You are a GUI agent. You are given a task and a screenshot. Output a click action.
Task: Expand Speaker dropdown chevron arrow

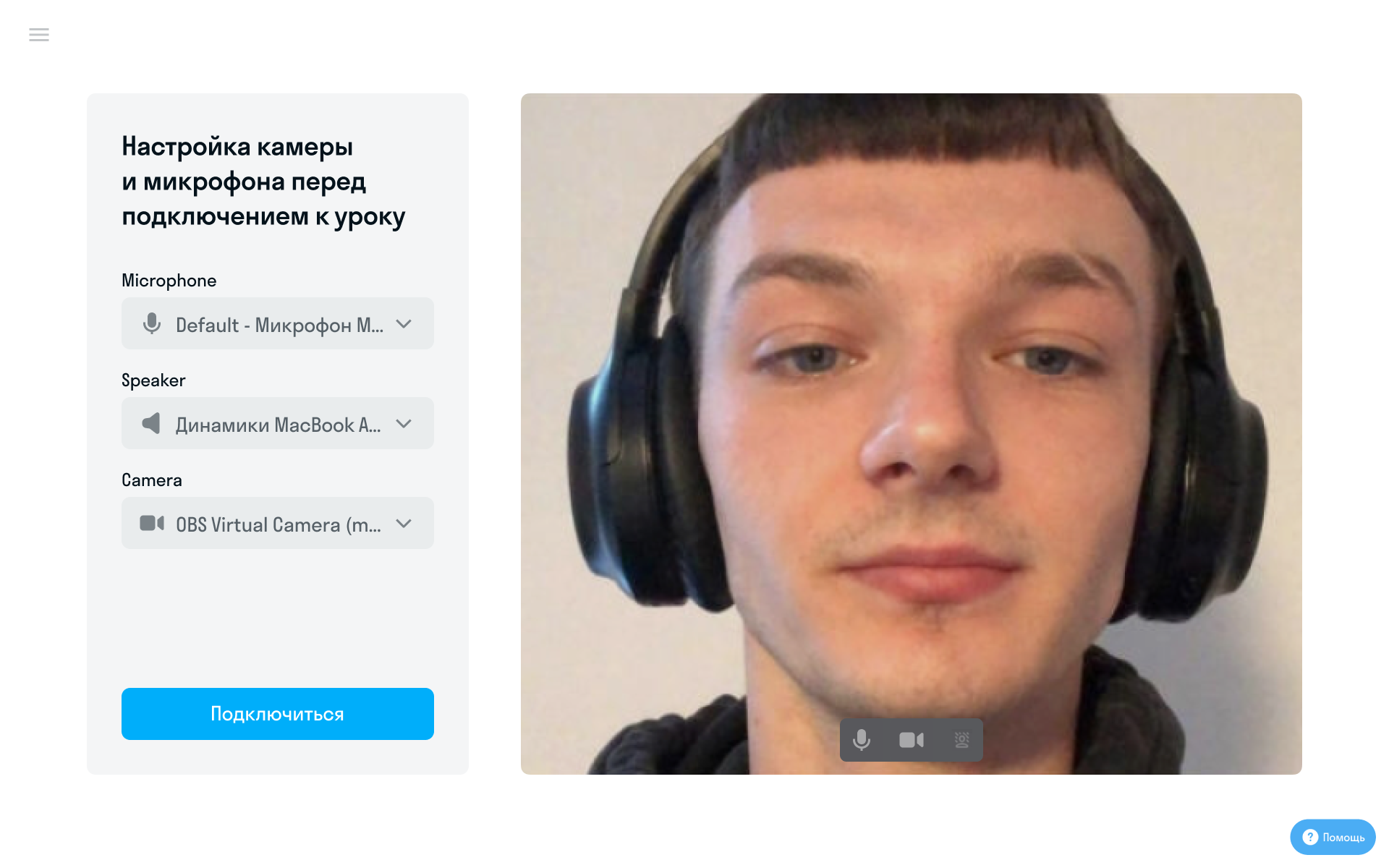pos(404,424)
